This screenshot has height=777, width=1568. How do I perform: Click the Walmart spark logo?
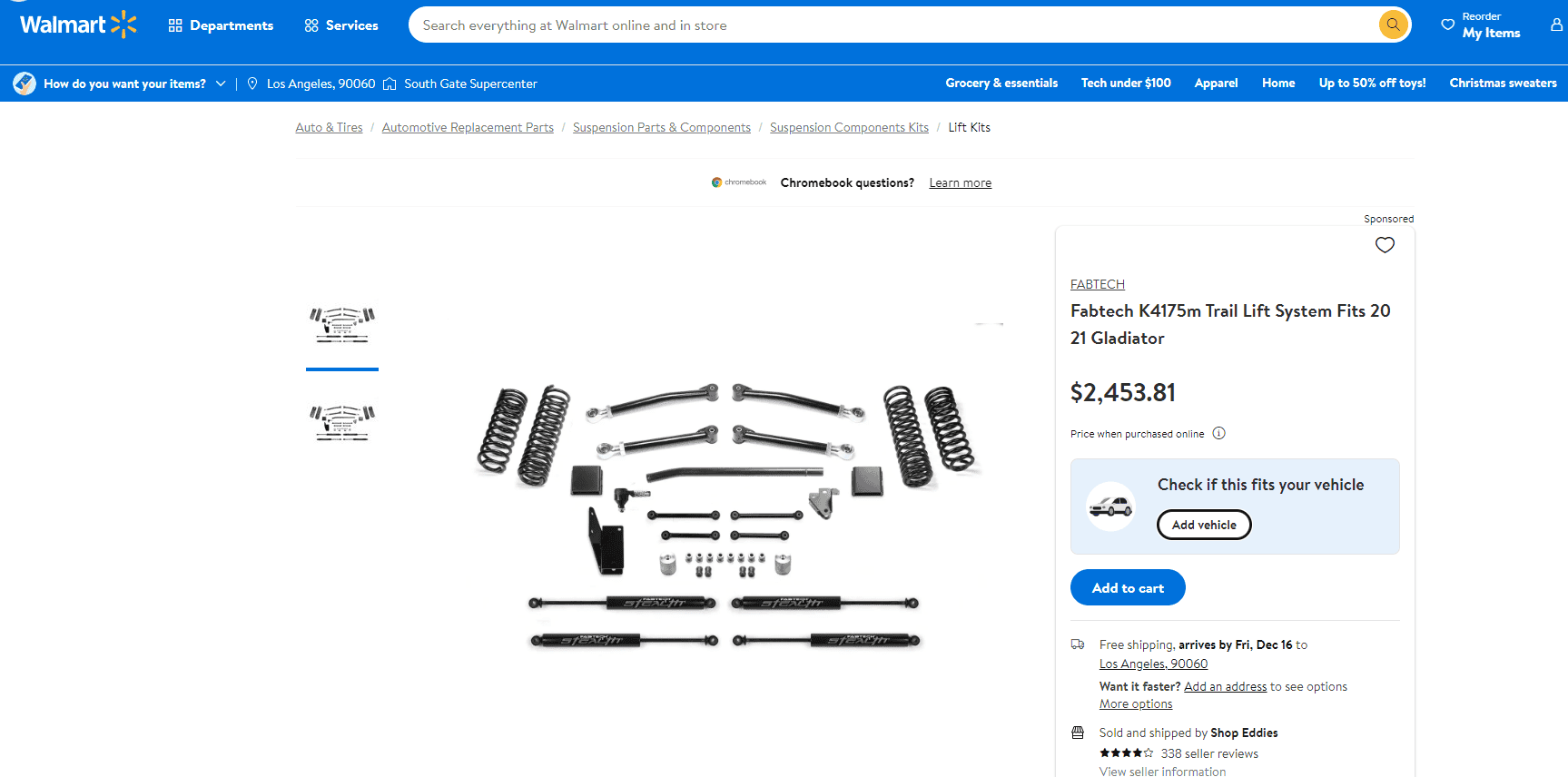click(x=123, y=25)
